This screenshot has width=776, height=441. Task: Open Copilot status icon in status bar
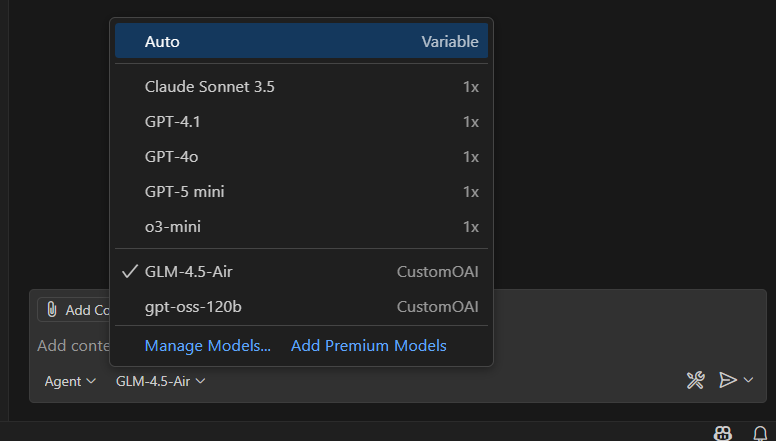click(x=722, y=433)
